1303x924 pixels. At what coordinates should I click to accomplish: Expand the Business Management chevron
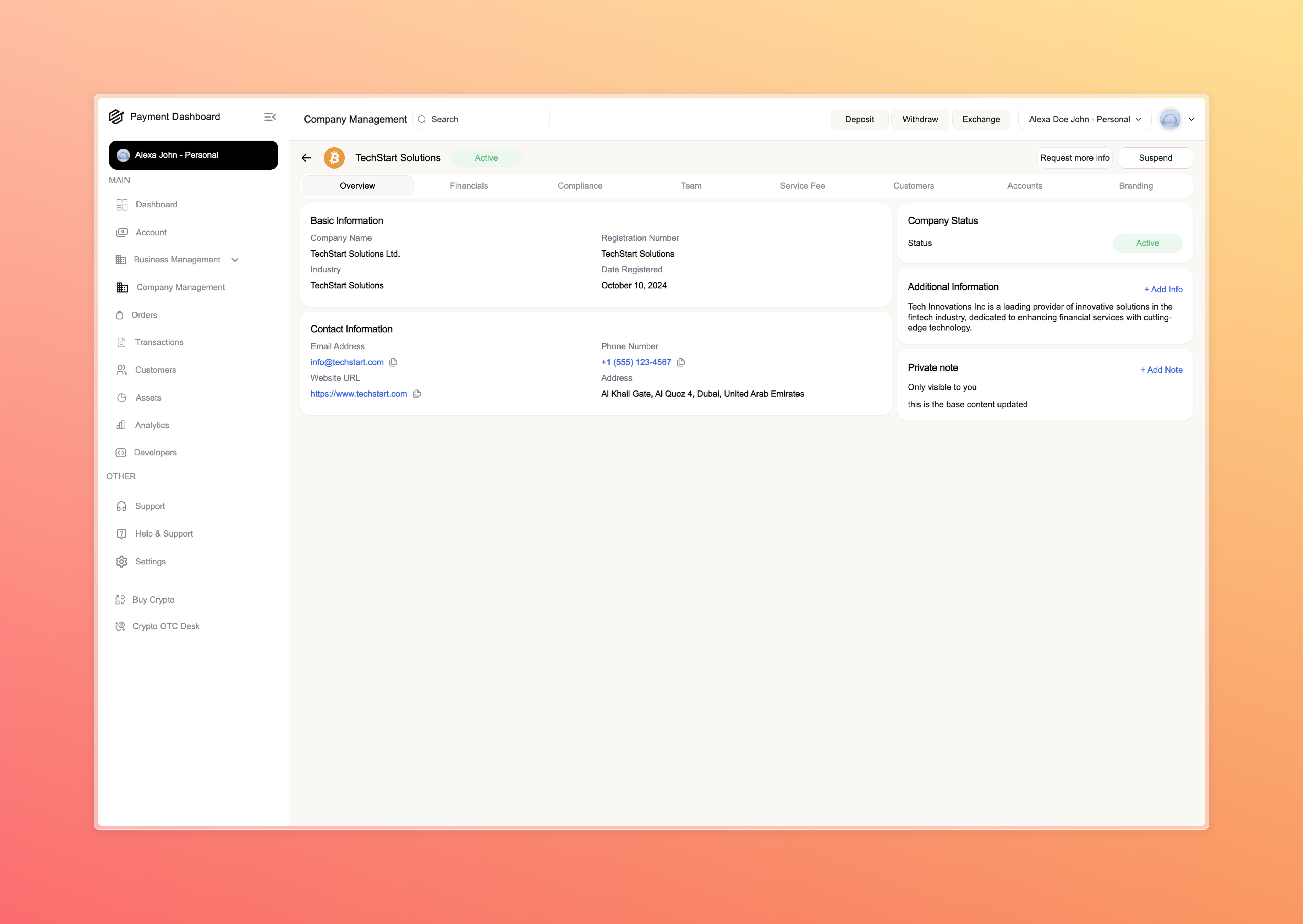(x=235, y=260)
